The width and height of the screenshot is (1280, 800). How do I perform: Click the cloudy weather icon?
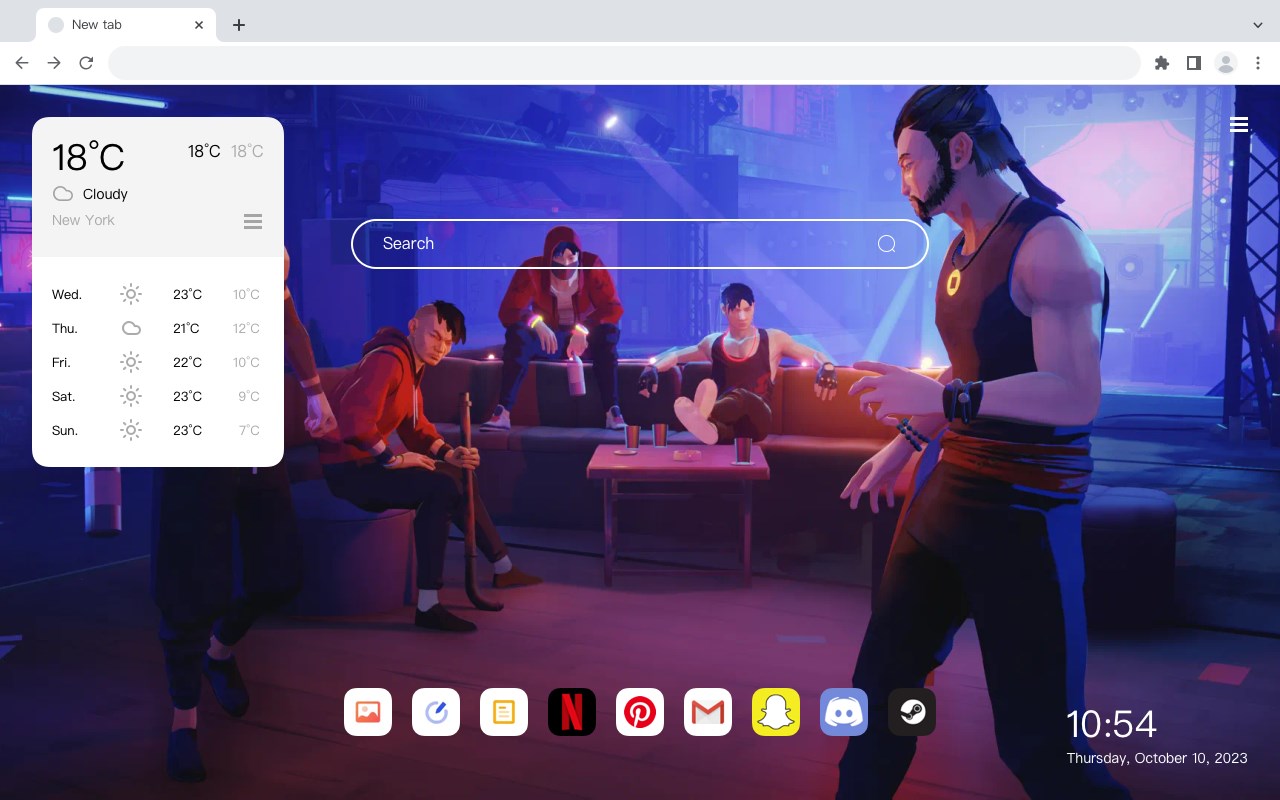click(63, 194)
